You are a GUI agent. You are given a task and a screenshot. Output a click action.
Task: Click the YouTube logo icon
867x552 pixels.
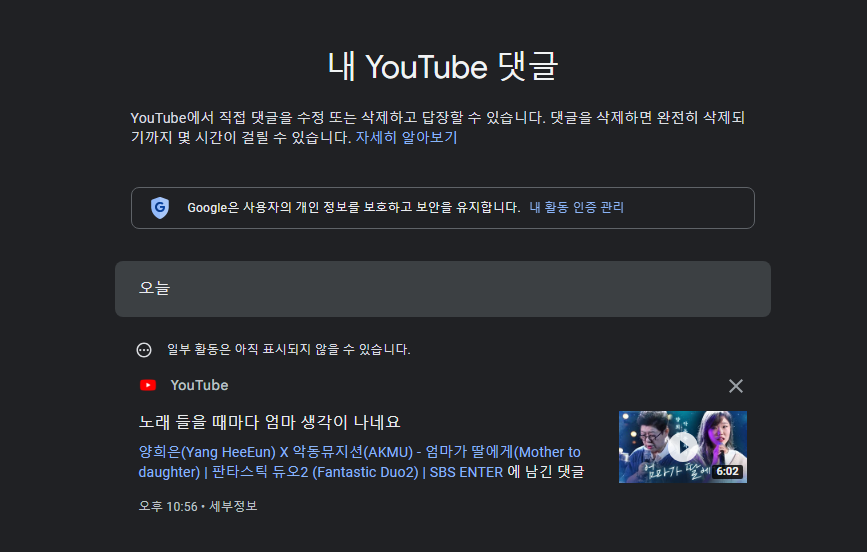[x=148, y=385]
